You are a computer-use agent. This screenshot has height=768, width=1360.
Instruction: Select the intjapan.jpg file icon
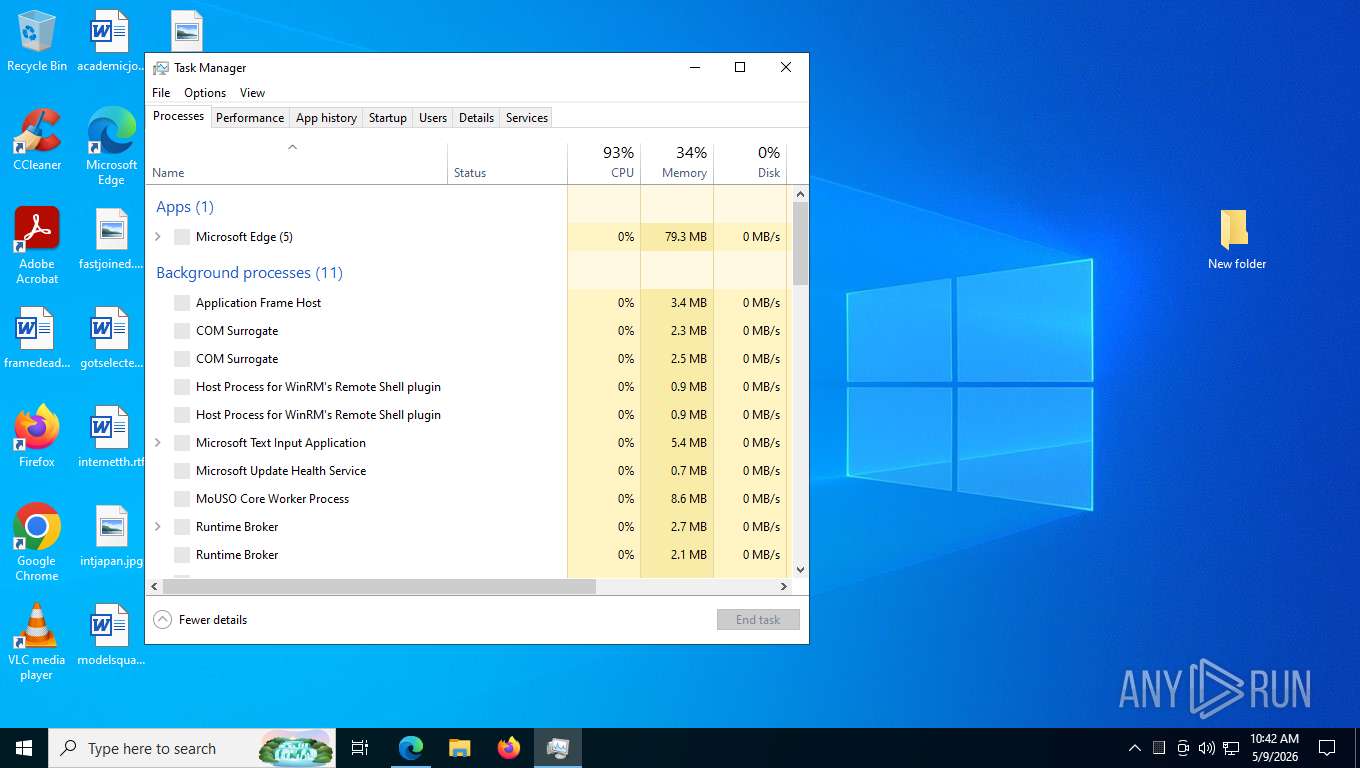(x=111, y=536)
